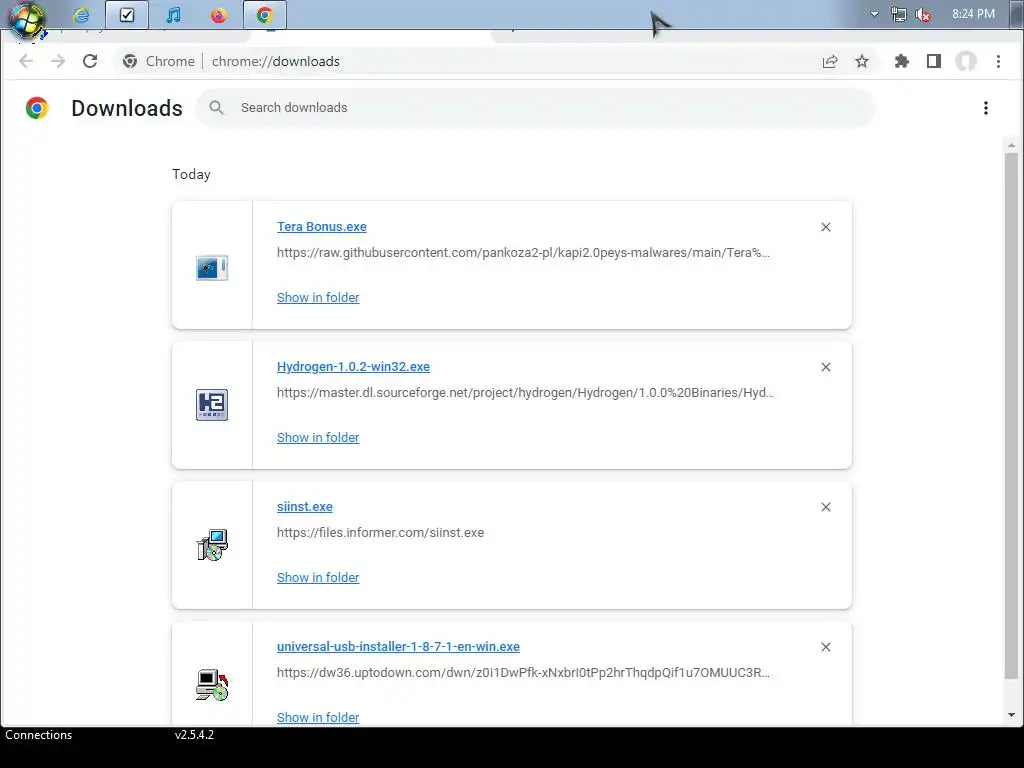1024x768 pixels.
Task: Click the Hydrogen sourceforge source URL
Action: pyautogui.click(x=526, y=392)
